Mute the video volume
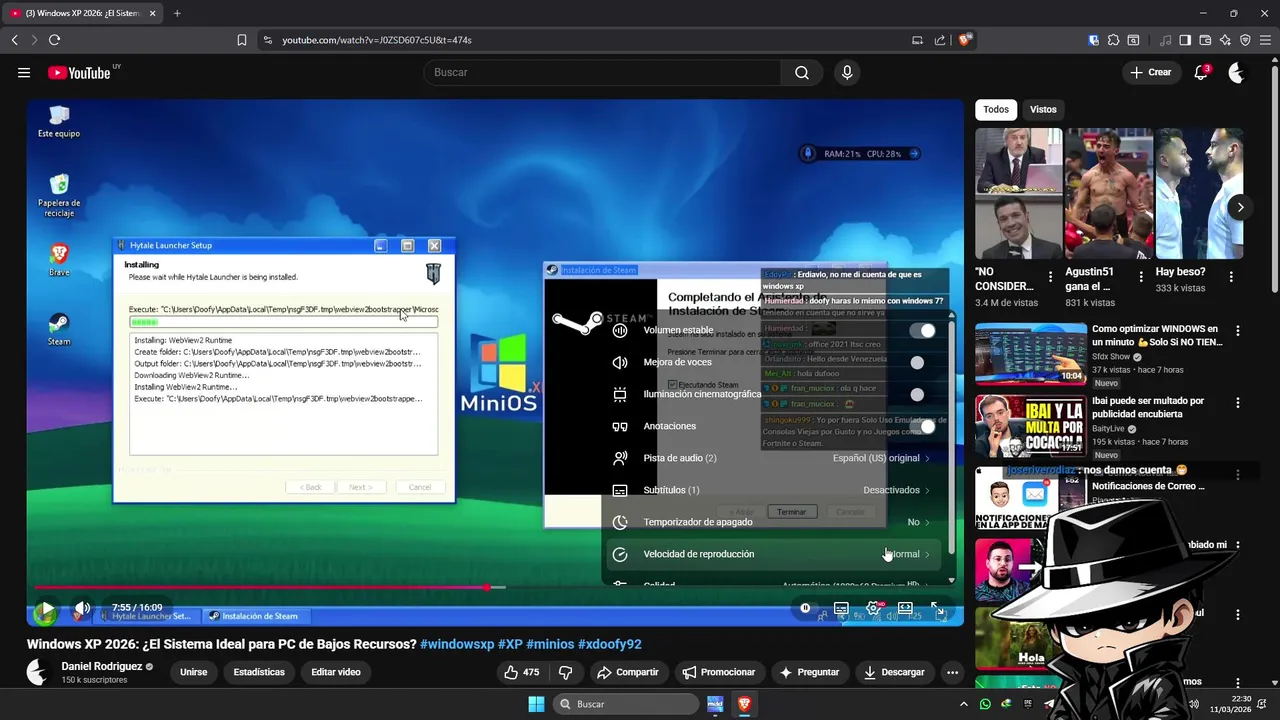Screen dimensions: 1280x720 [82, 608]
